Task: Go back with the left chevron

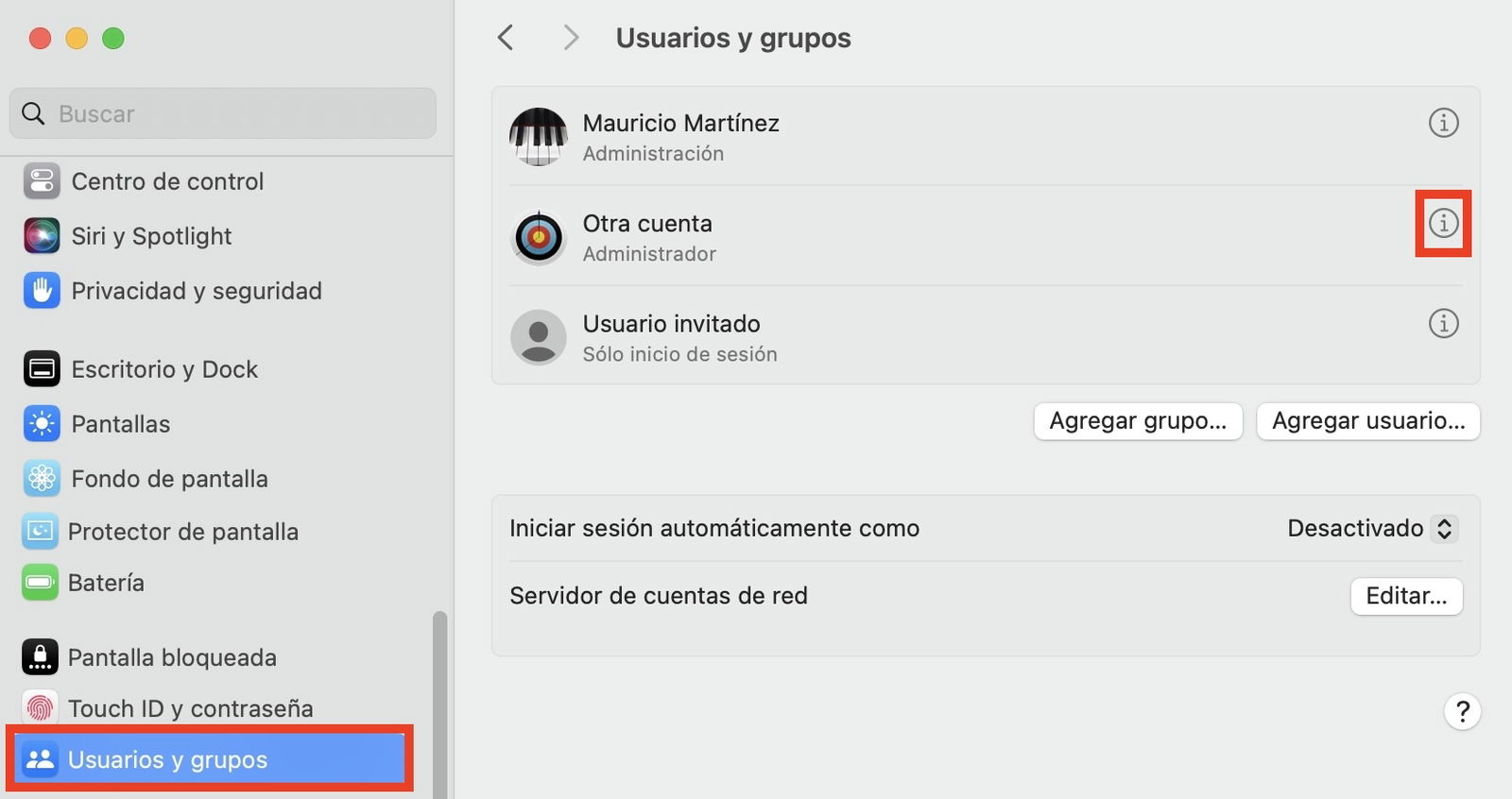Action: tap(506, 38)
